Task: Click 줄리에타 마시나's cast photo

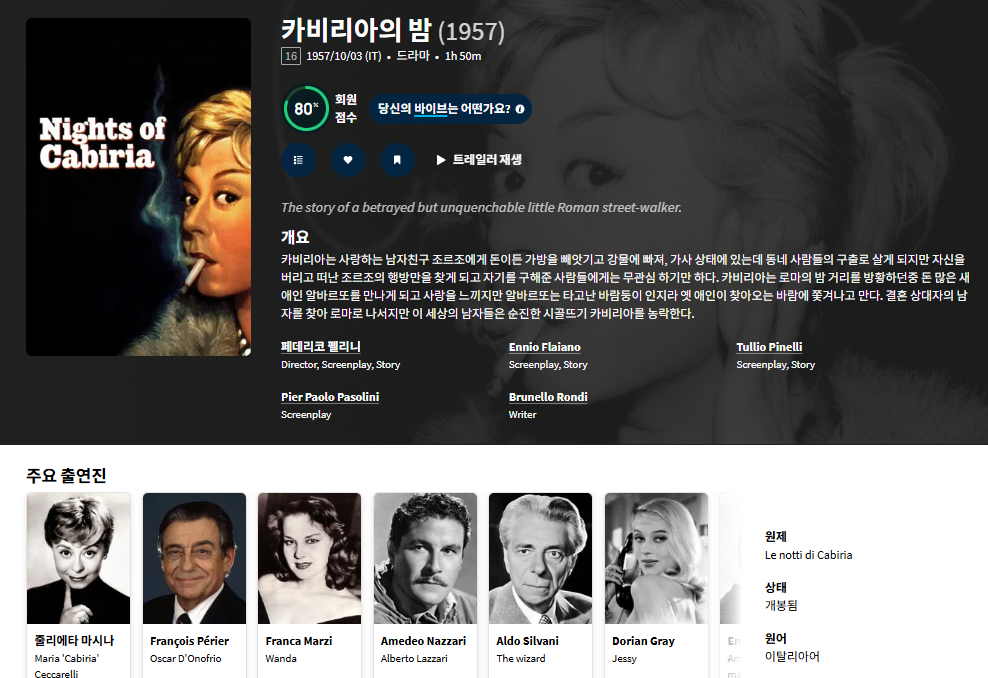Action: point(78,558)
